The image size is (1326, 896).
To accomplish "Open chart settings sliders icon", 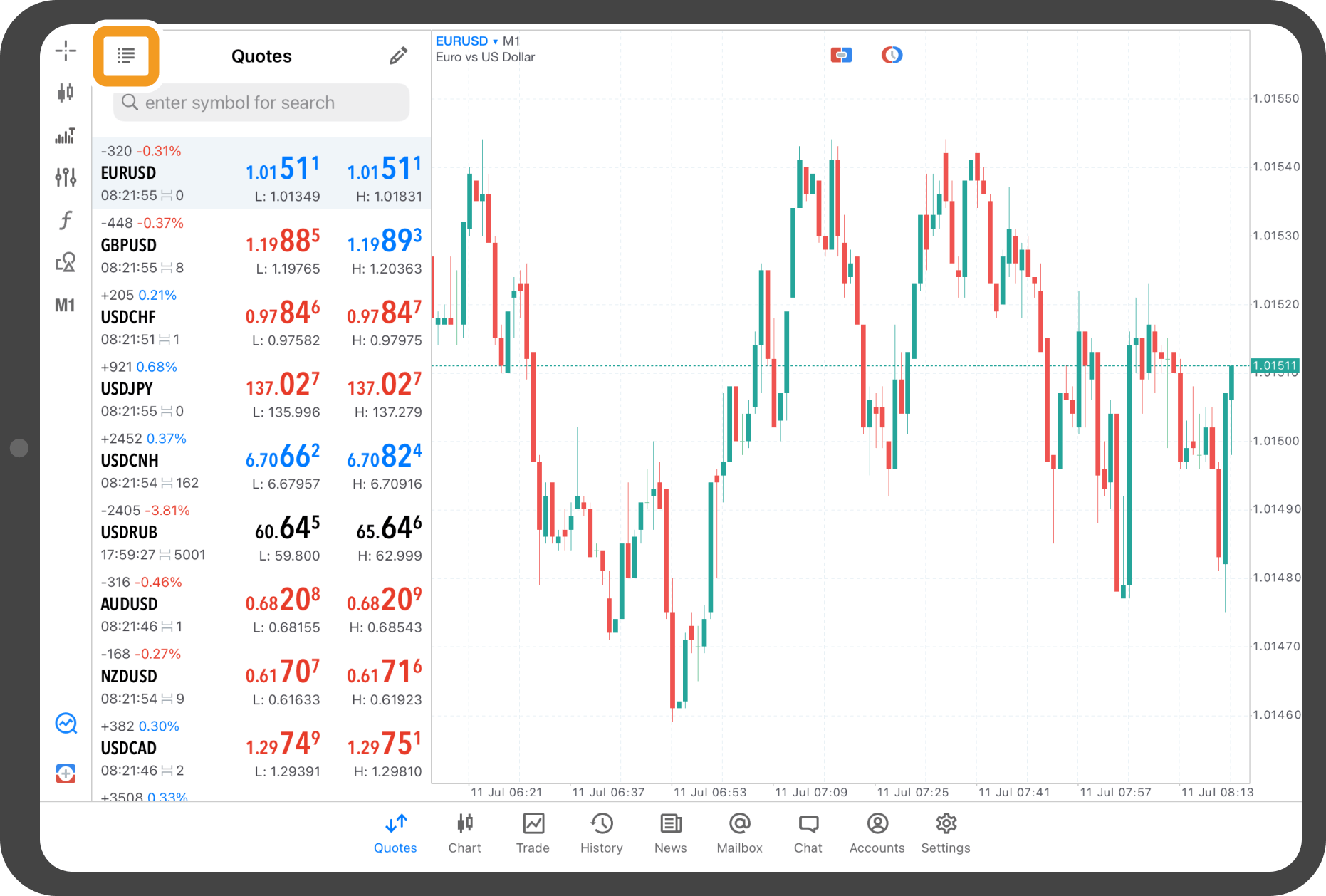I will tap(66, 177).
